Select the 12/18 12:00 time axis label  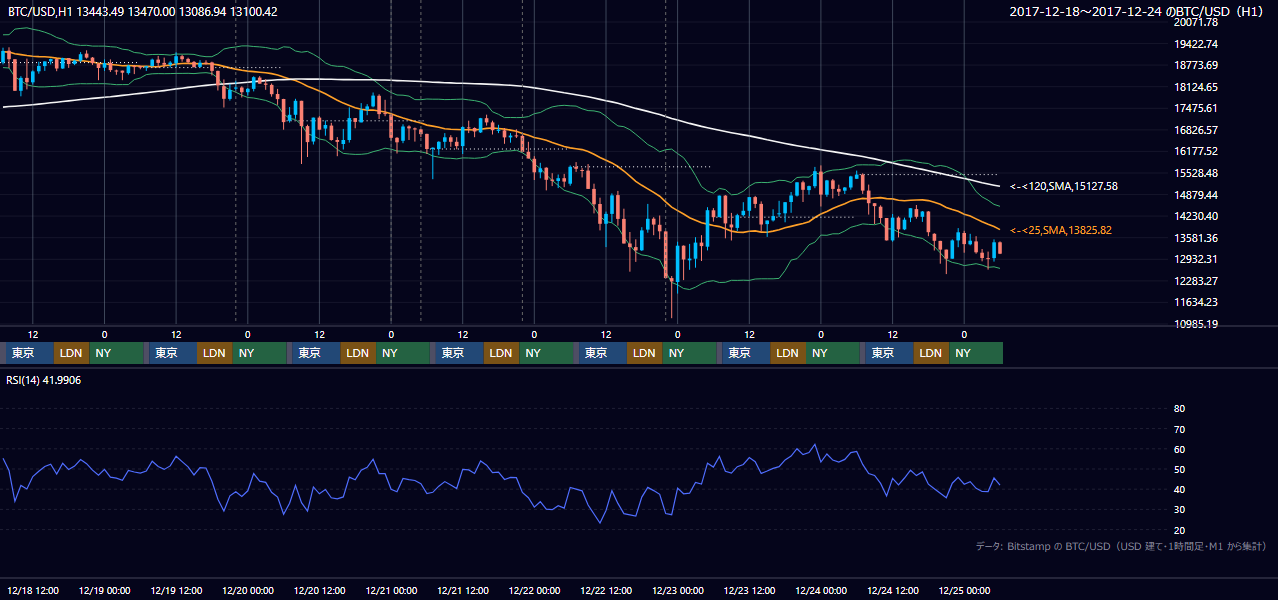[x=34, y=590]
